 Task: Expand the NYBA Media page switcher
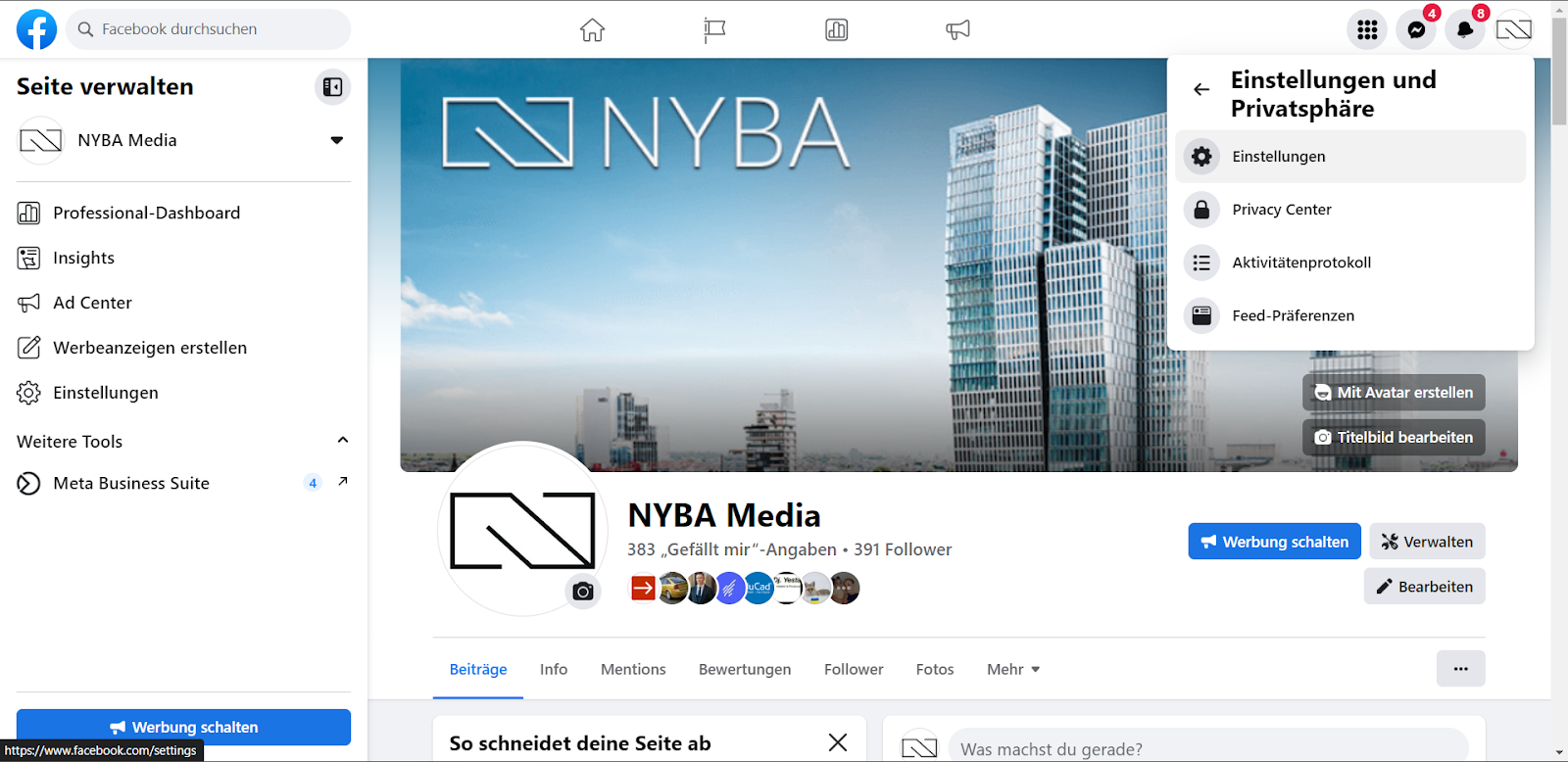pos(337,140)
